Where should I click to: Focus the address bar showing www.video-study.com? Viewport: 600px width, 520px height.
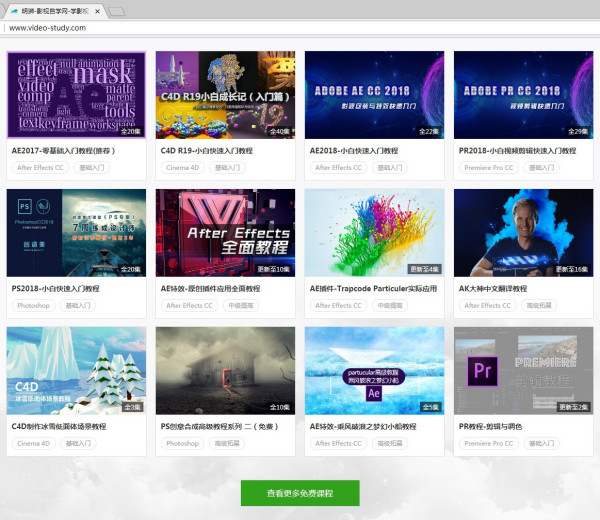300,28
